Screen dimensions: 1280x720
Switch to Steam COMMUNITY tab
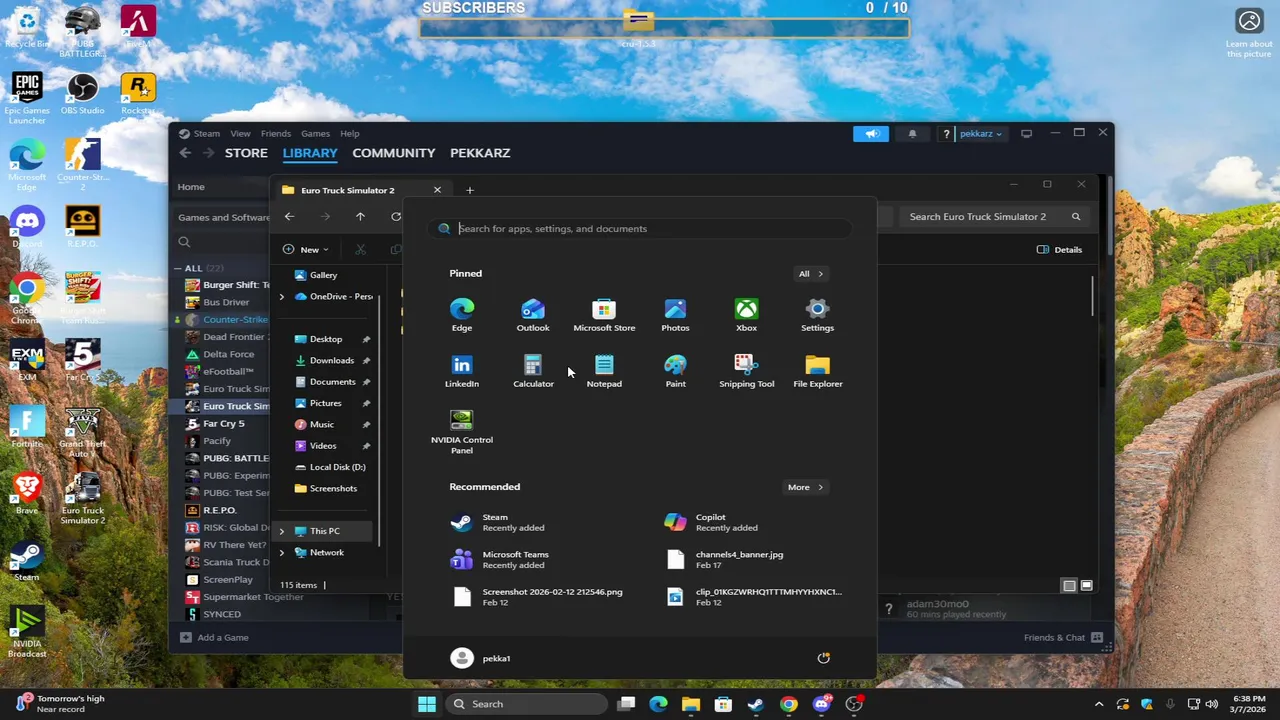click(x=393, y=153)
